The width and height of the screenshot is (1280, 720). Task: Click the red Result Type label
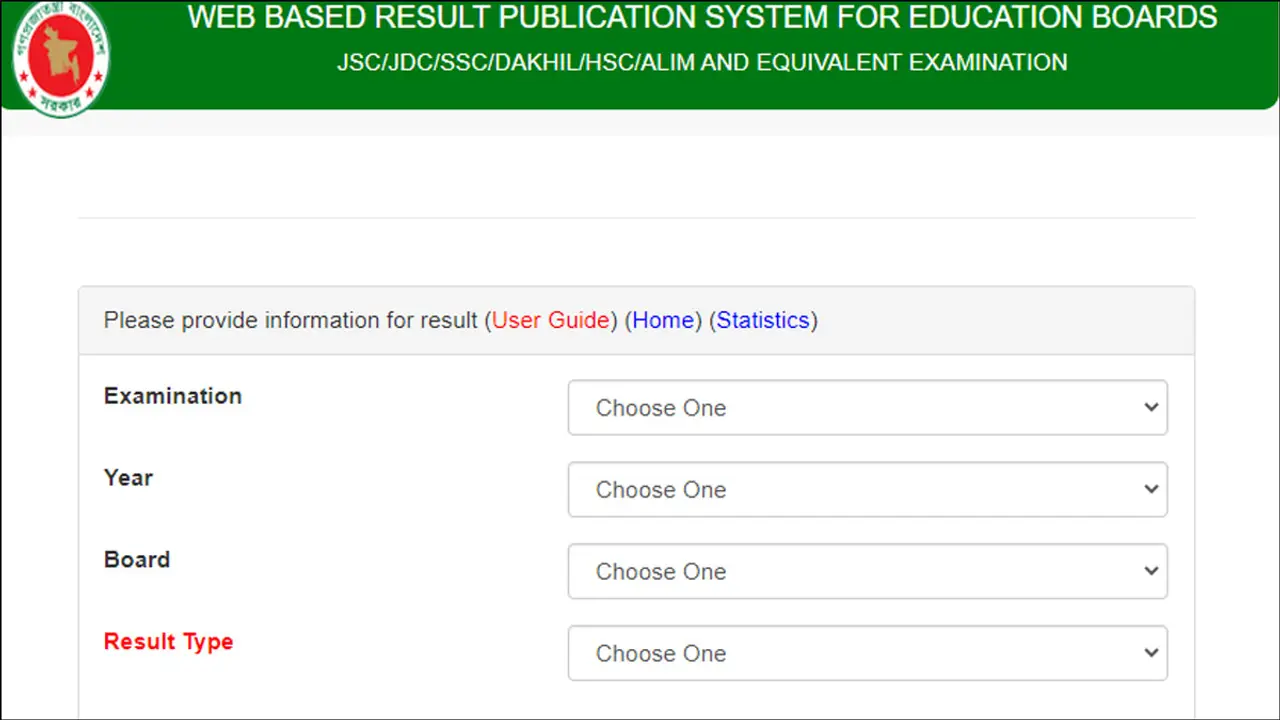[168, 642]
